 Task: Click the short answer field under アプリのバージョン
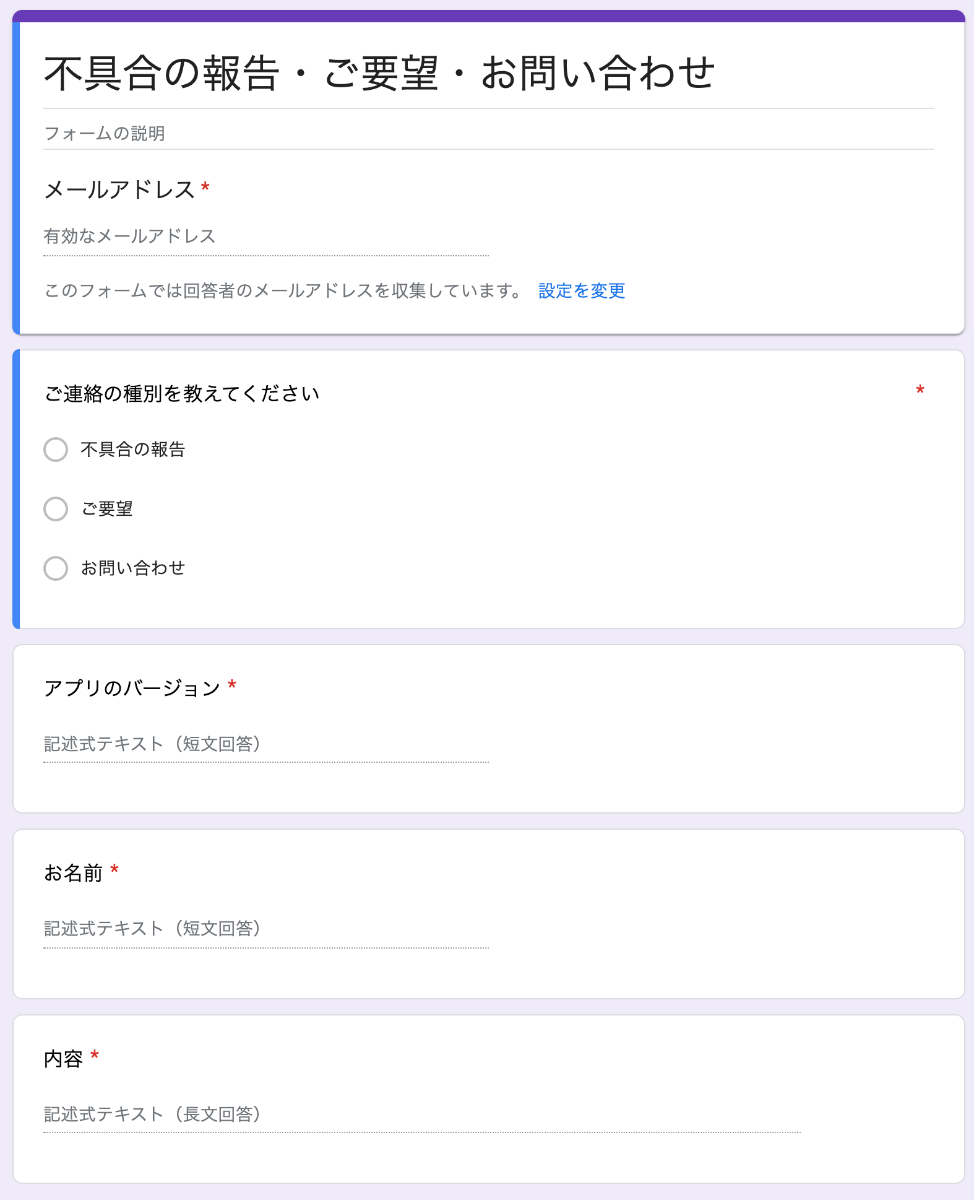(266, 745)
